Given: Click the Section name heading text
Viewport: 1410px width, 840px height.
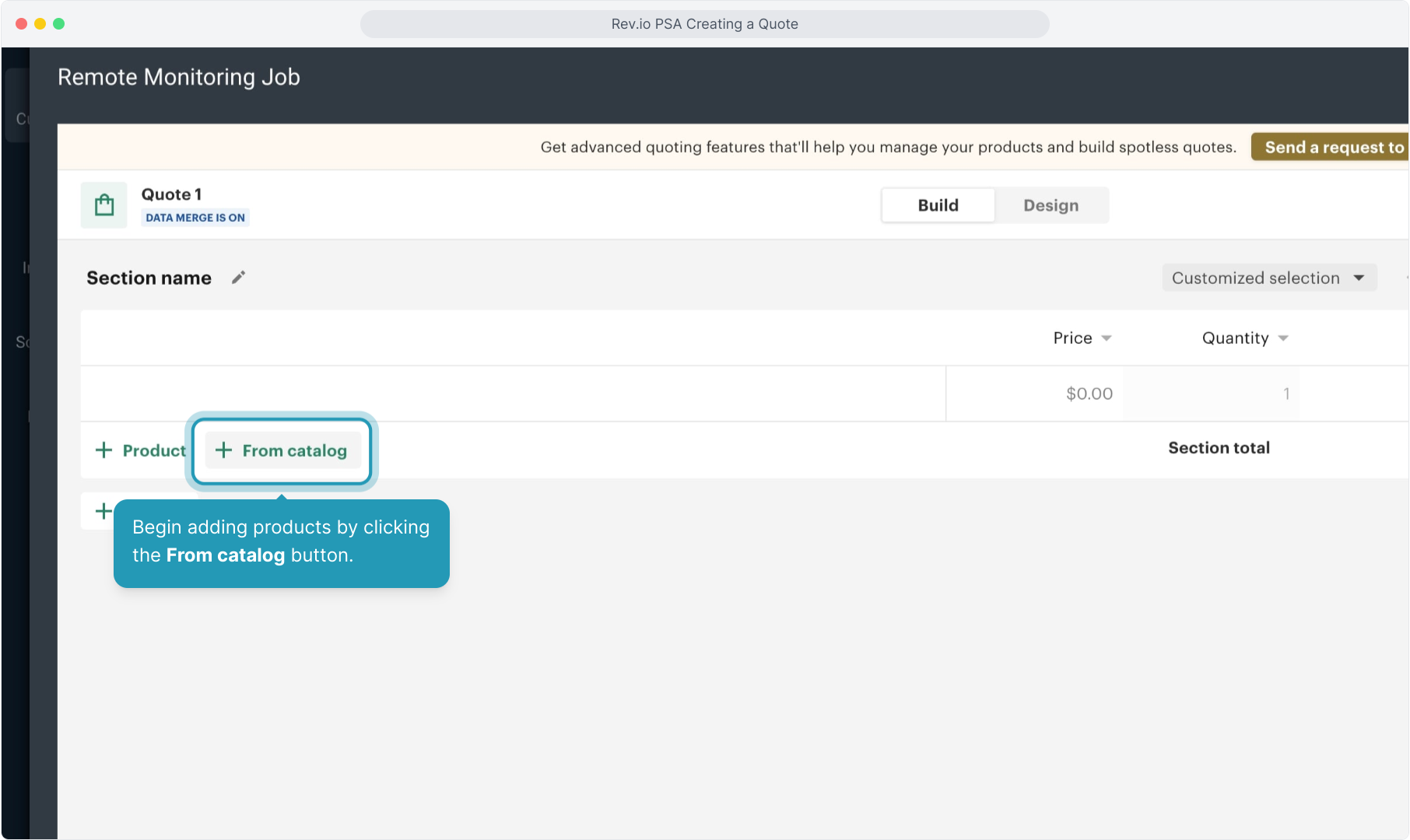Looking at the screenshot, I should (149, 278).
